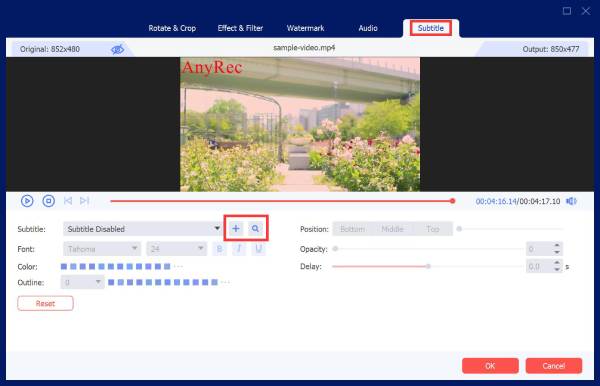Switch to Rotate & Crop tab
The width and height of the screenshot is (600, 386).
coord(172,28)
